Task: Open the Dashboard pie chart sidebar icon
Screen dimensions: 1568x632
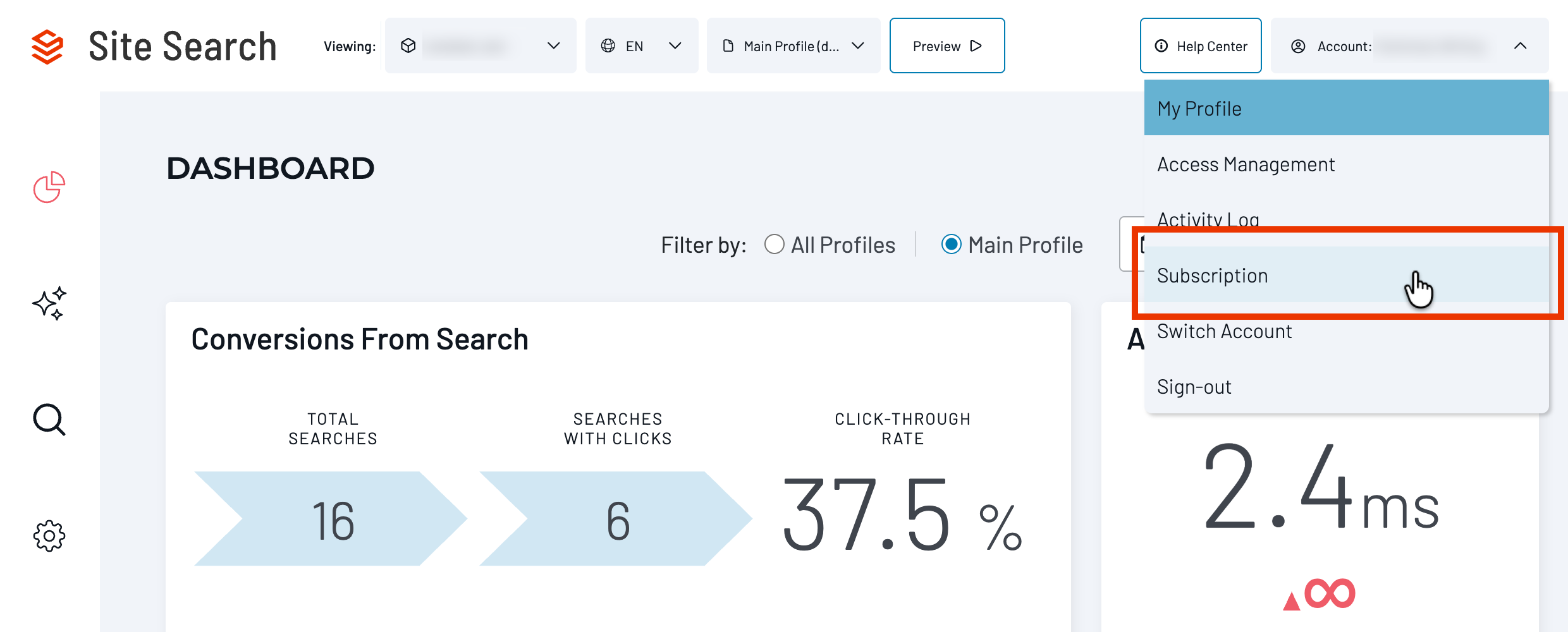Action: [x=49, y=187]
